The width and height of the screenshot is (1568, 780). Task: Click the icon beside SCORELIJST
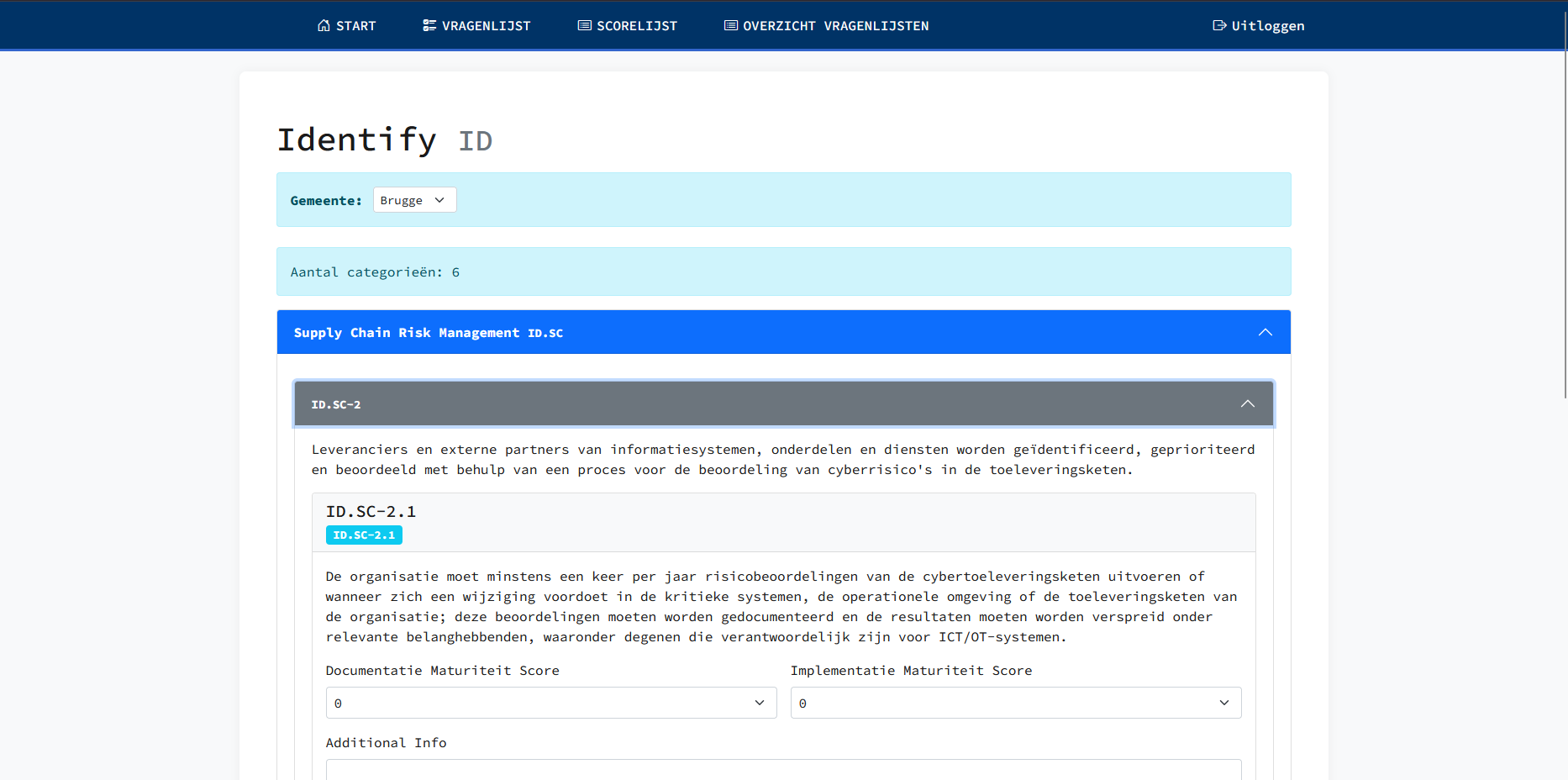click(584, 25)
